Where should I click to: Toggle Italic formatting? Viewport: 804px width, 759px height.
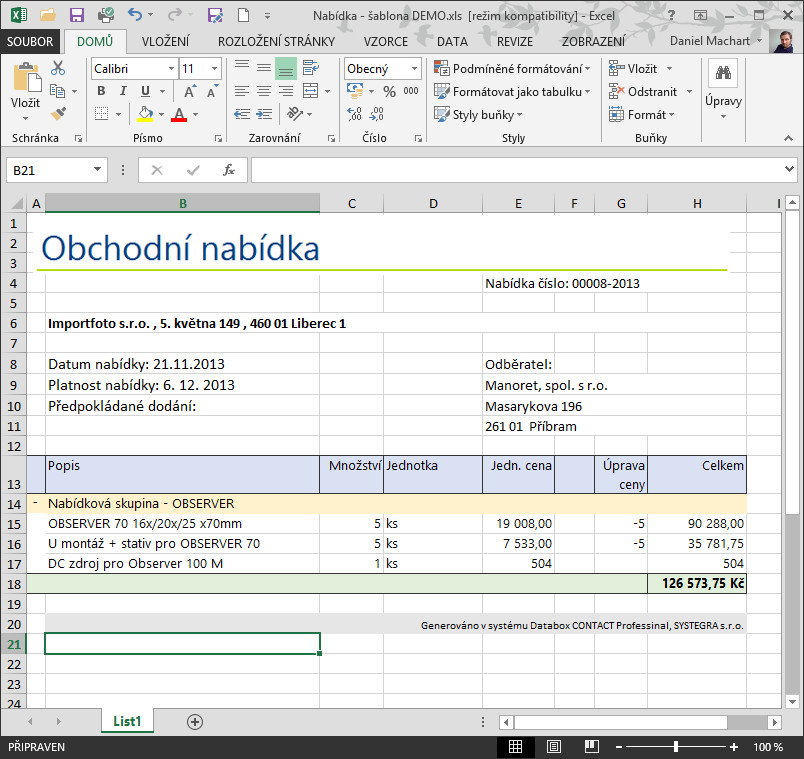123,91
